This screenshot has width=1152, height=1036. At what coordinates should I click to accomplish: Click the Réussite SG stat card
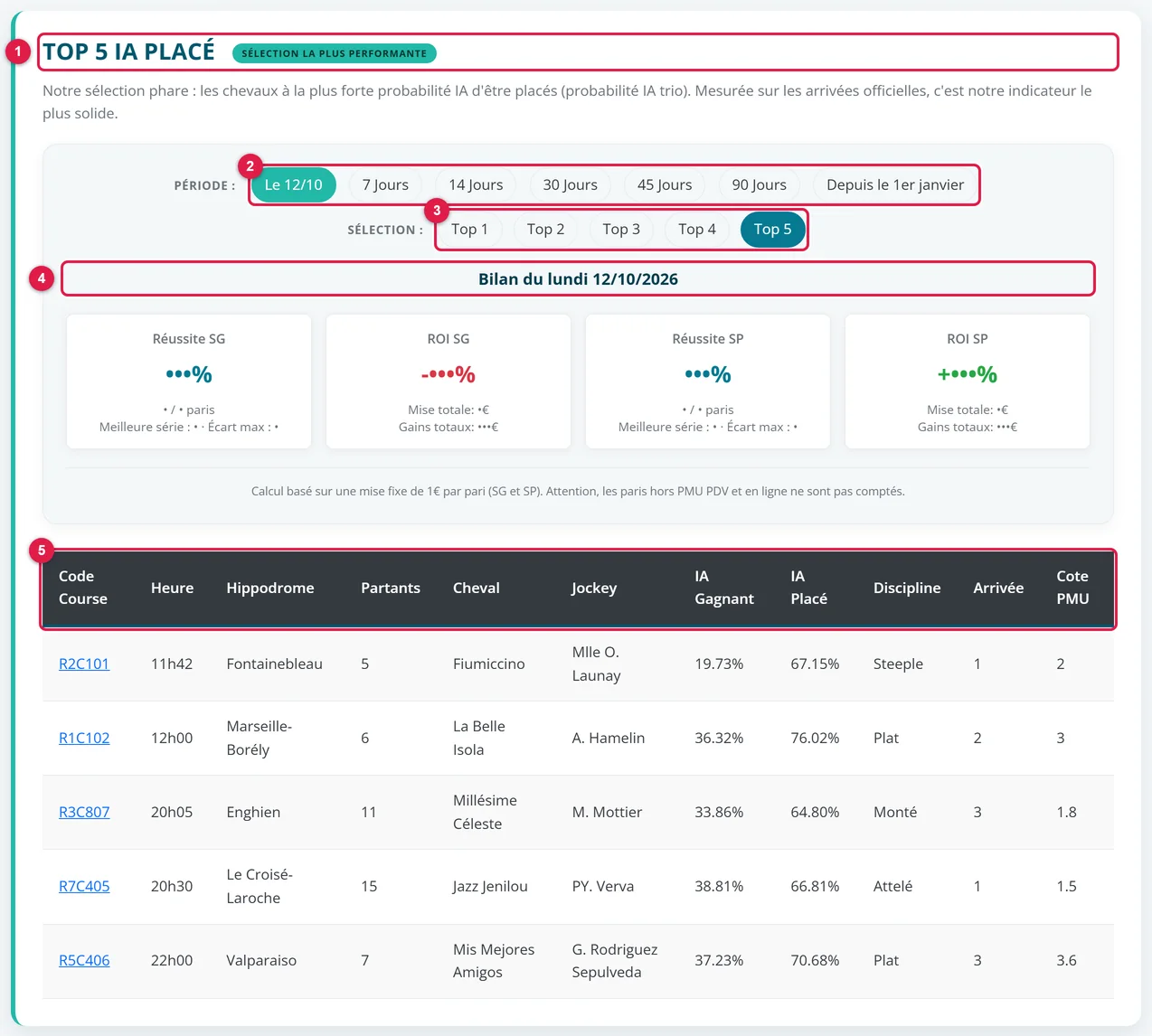point(189,381)
